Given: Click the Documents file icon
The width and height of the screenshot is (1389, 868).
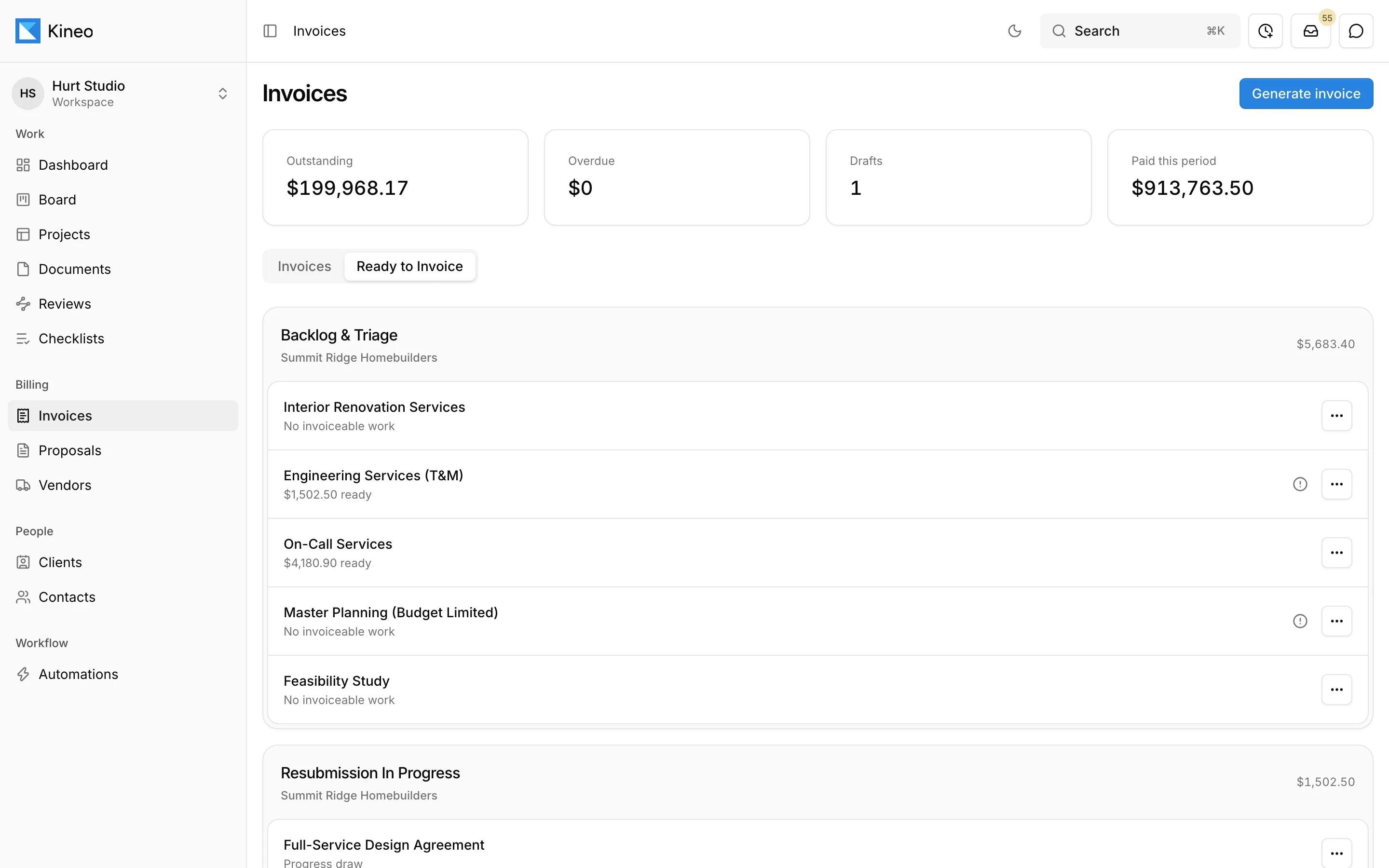Looking at the screenshot, I should (x=23, y=269).
